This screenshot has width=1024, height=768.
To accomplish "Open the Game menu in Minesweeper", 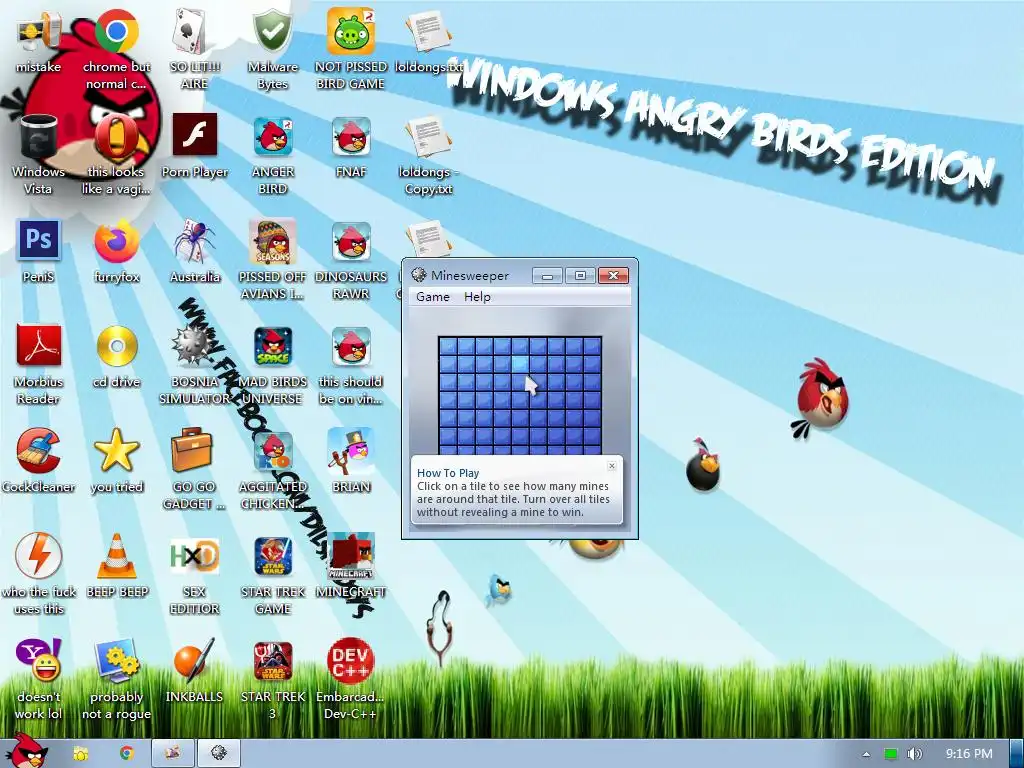I will tap(432, 296).
